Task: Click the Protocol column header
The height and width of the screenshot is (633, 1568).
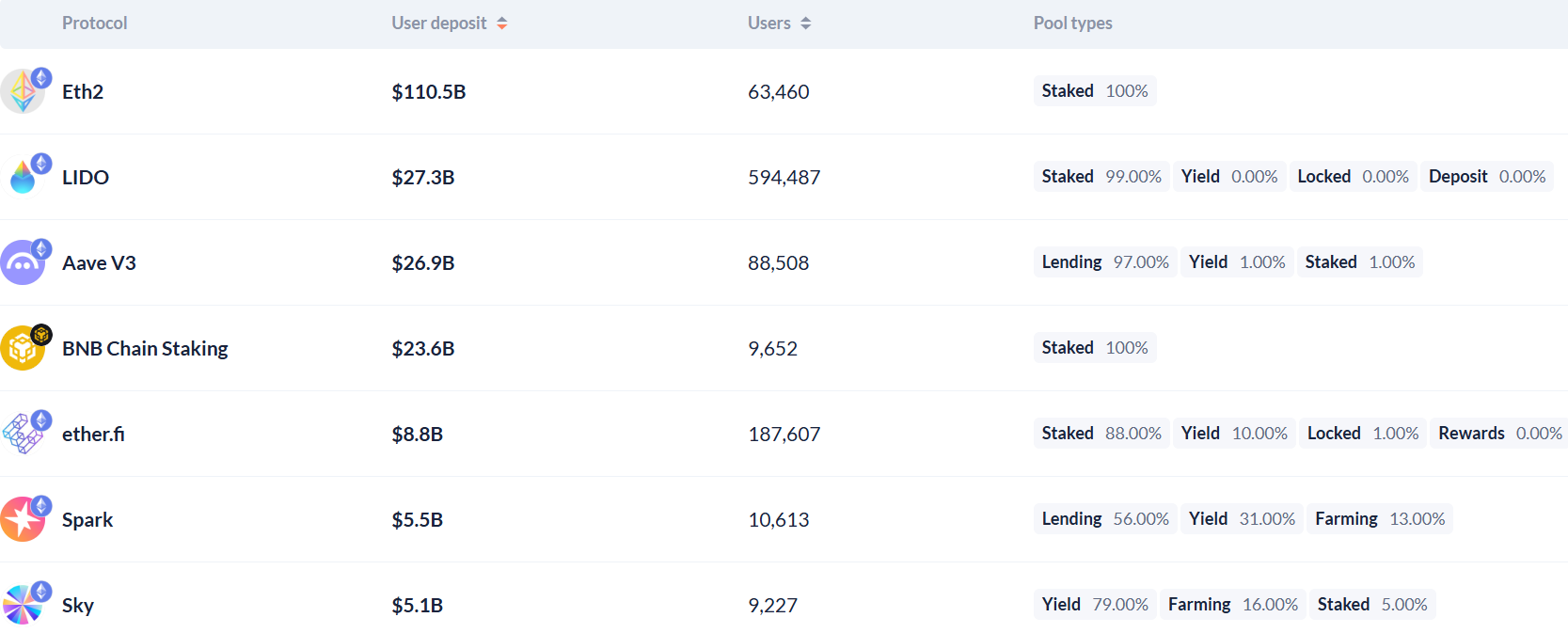Action: click(94, 24)
